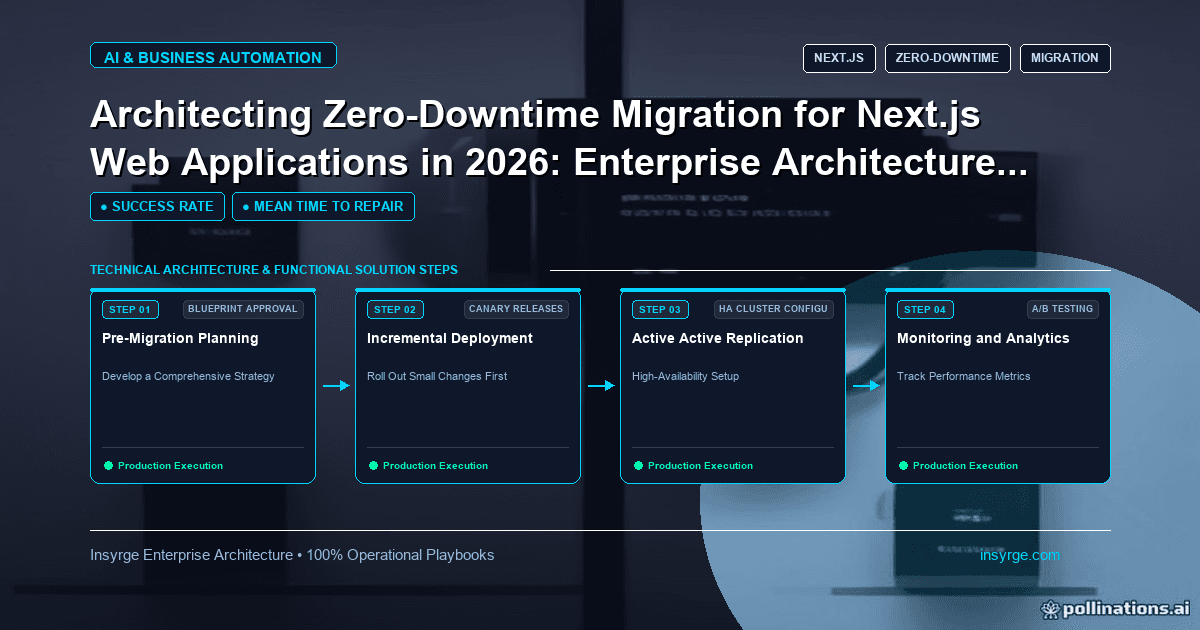Click green status dot in Pre-Migration Planning card
This screenshot has height=630, width=1200.
tap(108, 466)
